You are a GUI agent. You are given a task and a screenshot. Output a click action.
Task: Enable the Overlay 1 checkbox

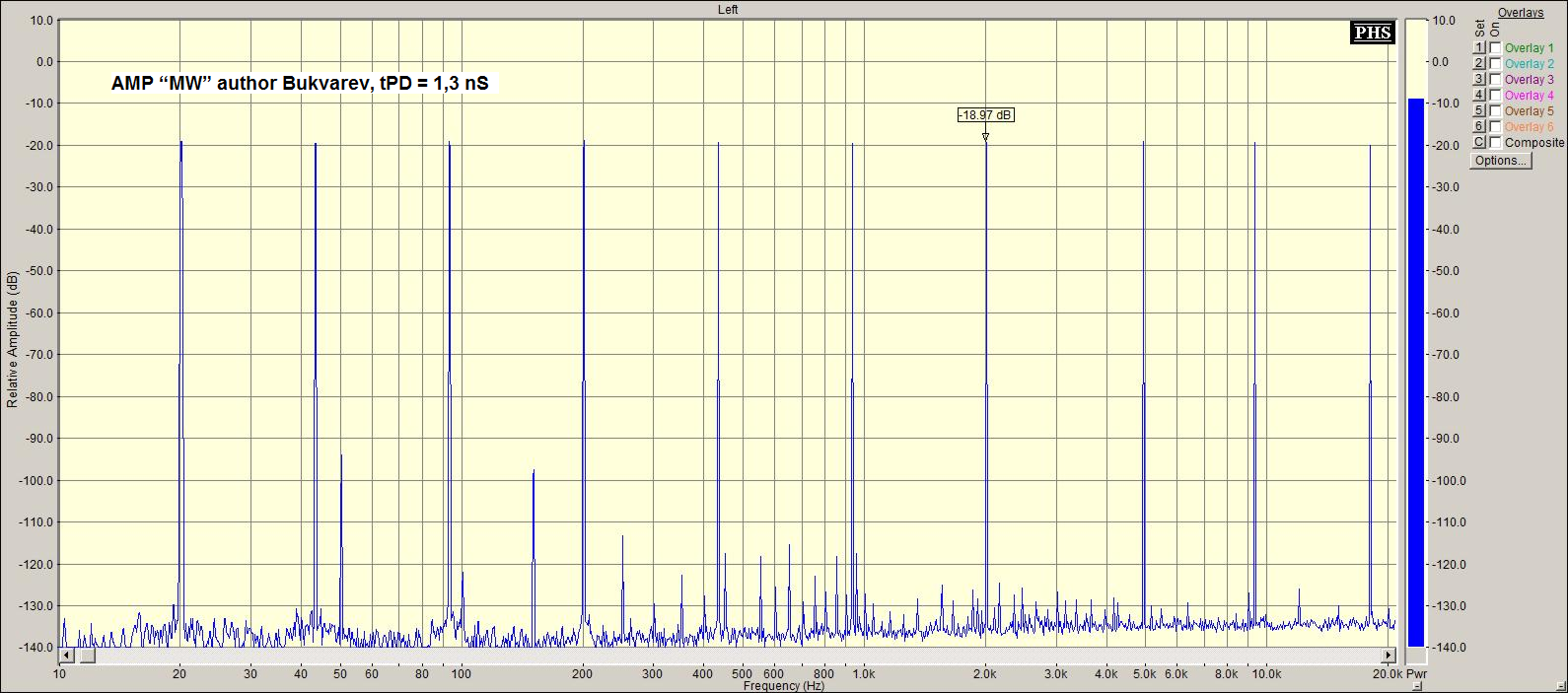pyautogui.click(x=1495, y=48)
